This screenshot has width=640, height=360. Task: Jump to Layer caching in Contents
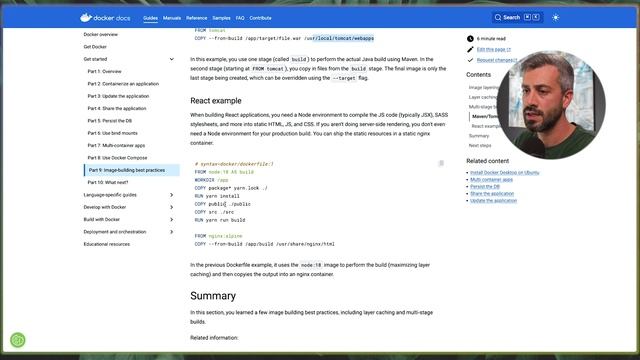click(482, 97)
